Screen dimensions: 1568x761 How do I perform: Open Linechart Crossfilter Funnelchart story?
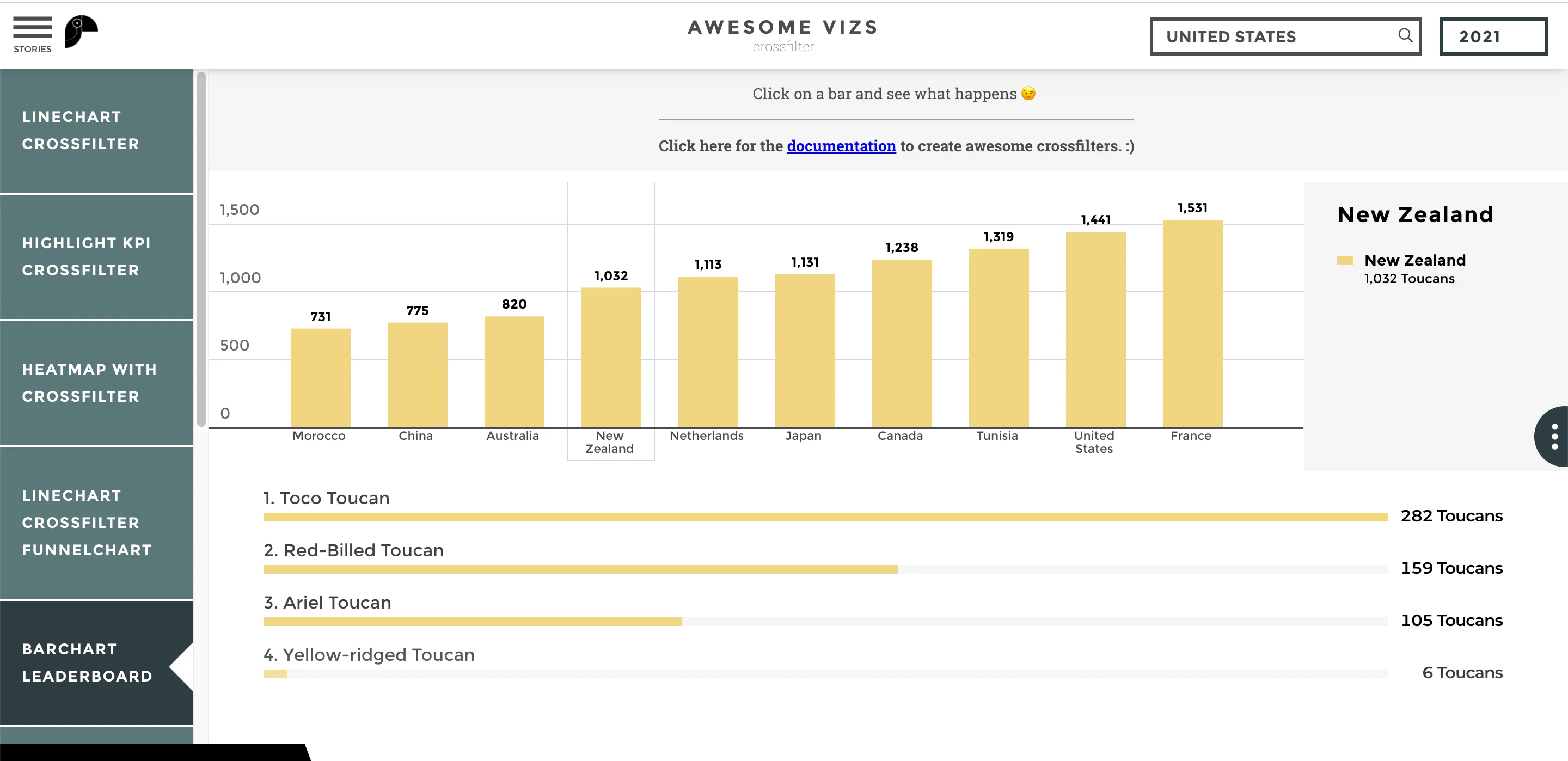pos(96,523)
